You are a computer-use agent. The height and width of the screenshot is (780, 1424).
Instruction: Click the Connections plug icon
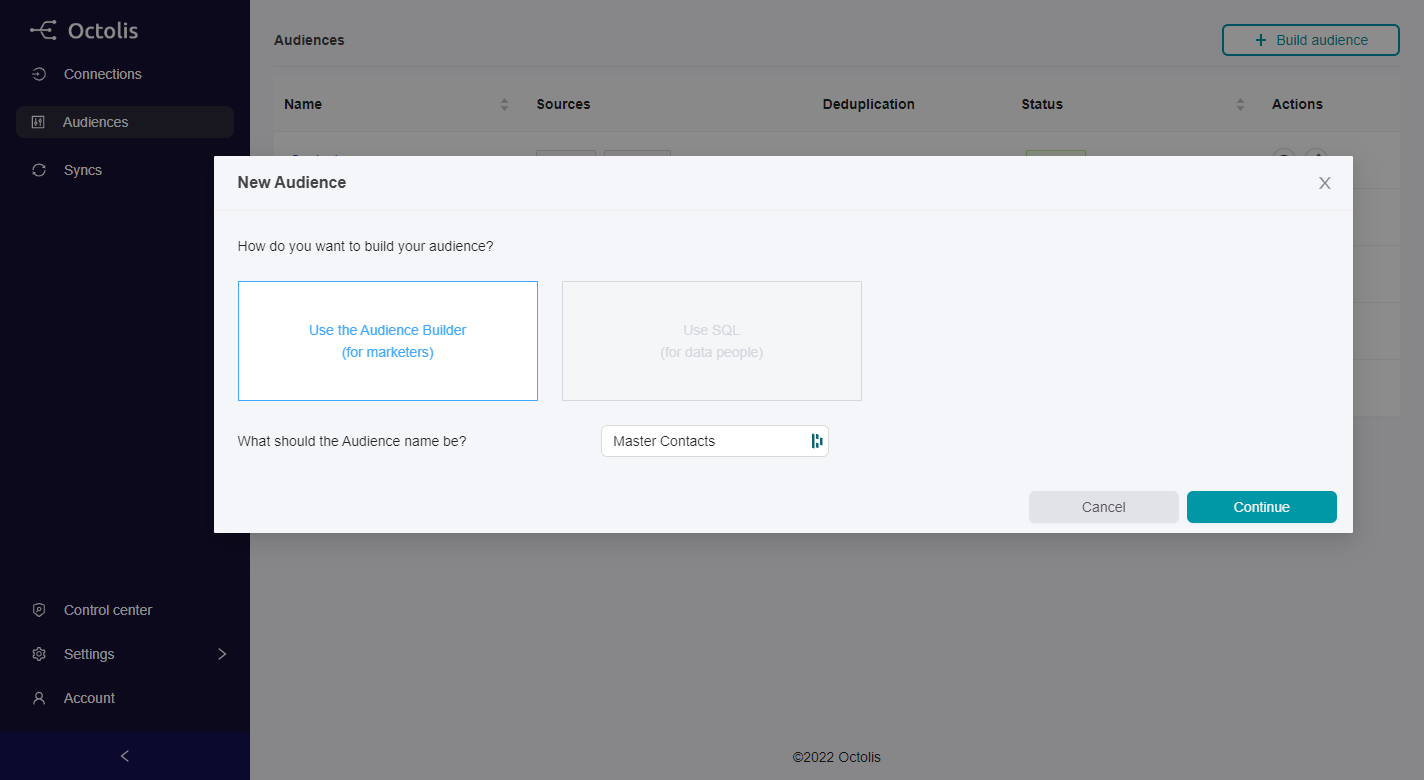coord(39,74)
